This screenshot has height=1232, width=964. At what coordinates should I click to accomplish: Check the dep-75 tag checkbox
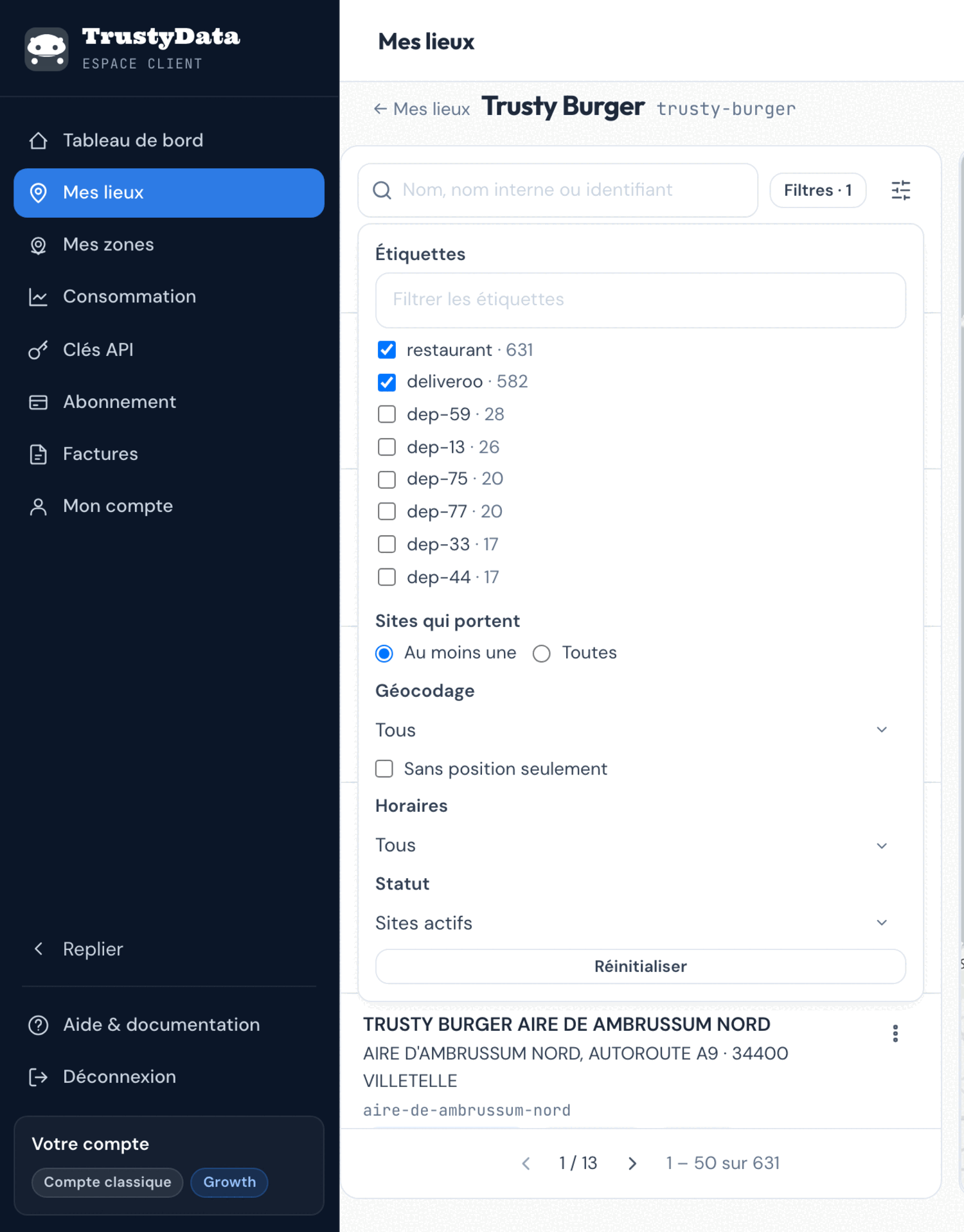tap(386, 479)
